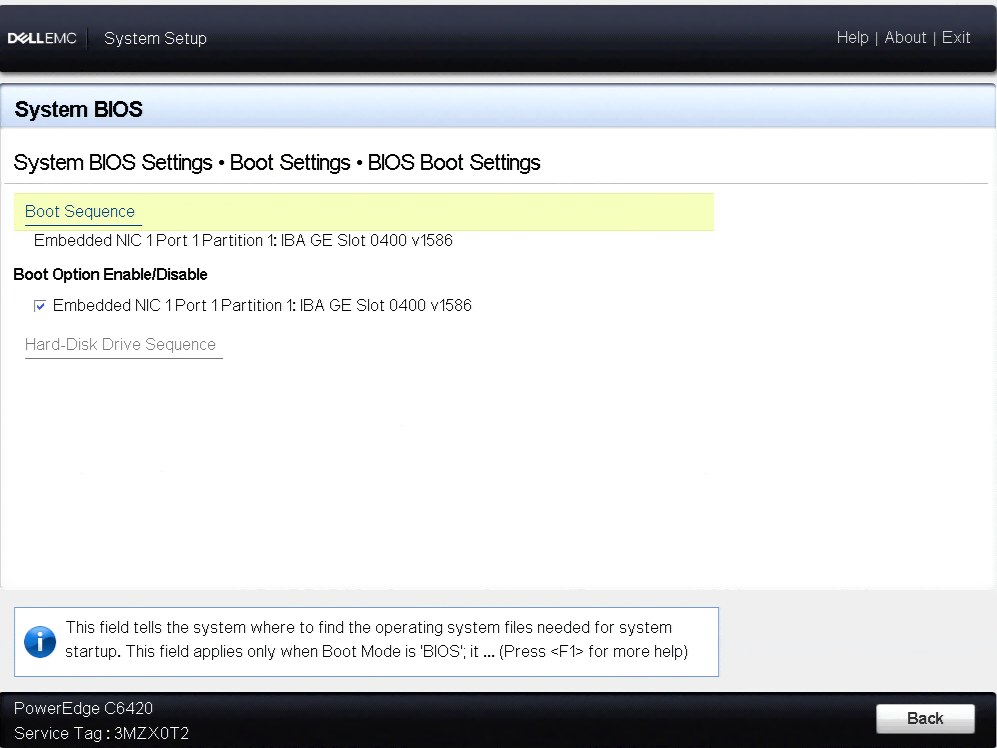Screen dimensions: 997x748
Task: Click the System Setup title
Action: point(155,38)
